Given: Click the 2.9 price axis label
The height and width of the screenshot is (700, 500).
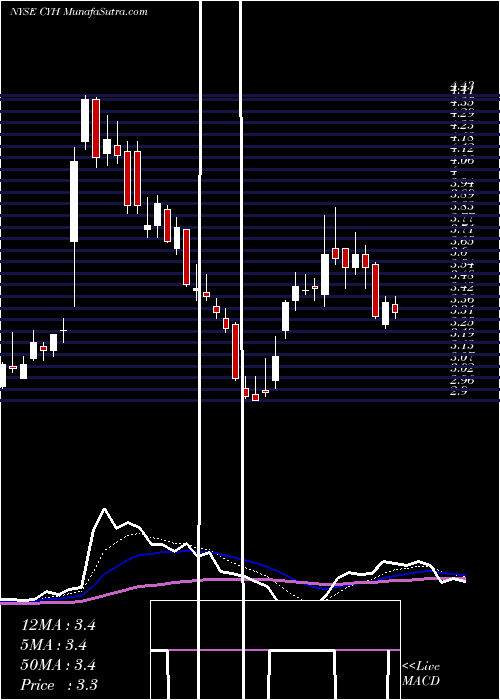Looking at the screenshot, I should 460,392.
